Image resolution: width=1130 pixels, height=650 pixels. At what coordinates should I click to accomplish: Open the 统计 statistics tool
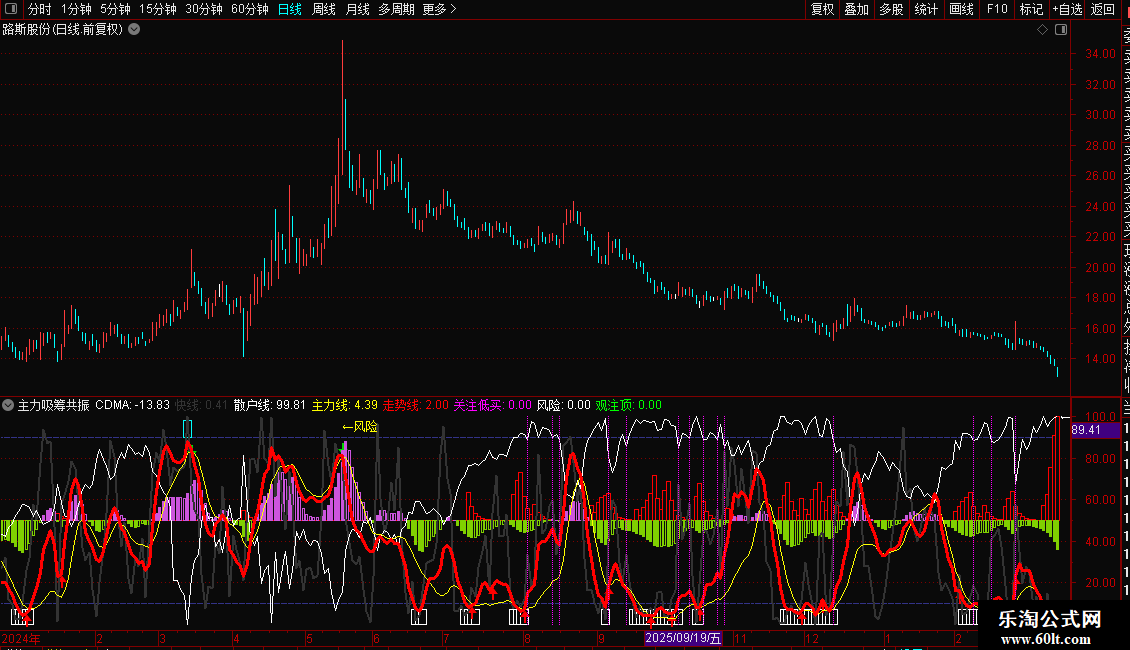point(926,9)
